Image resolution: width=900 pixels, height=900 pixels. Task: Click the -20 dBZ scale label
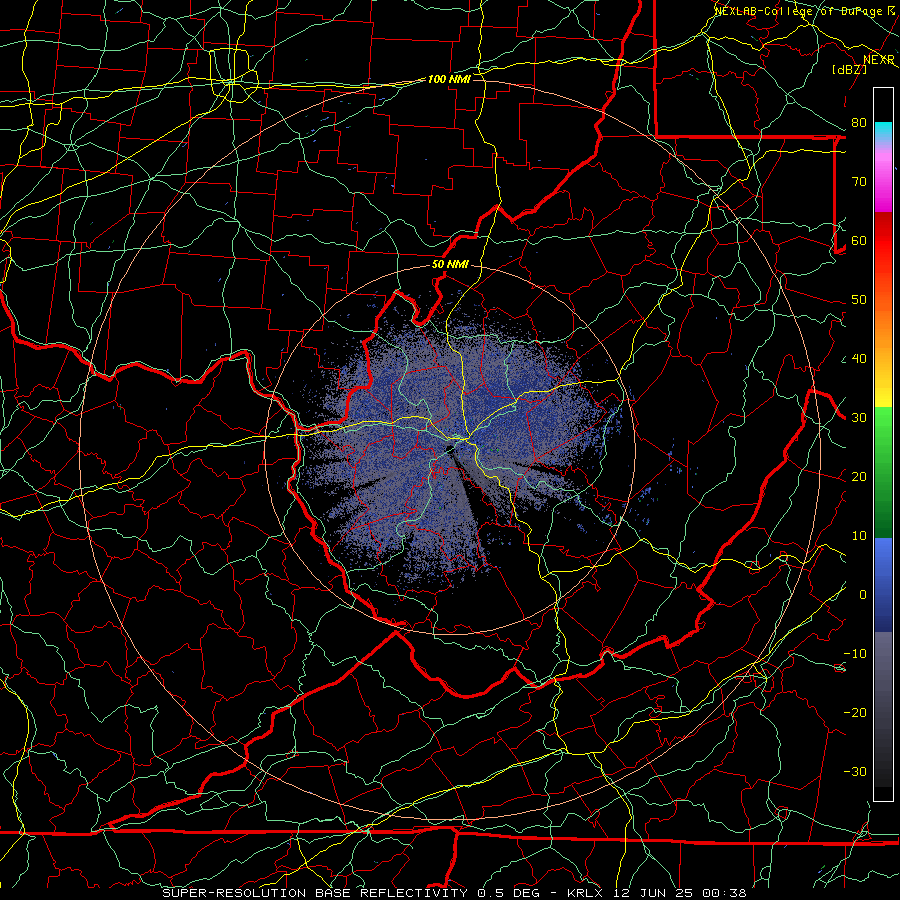pyautogui.click(x=855, y=713)
